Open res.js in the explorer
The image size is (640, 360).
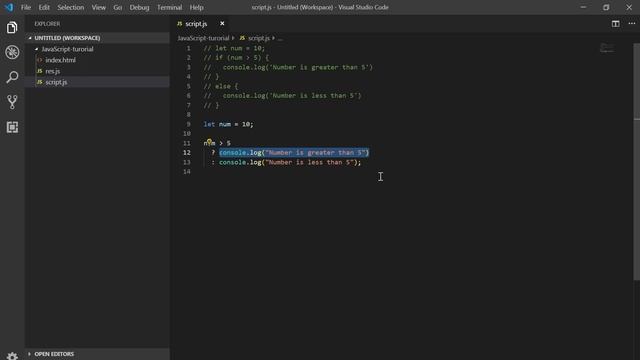[x=97, y=71]
